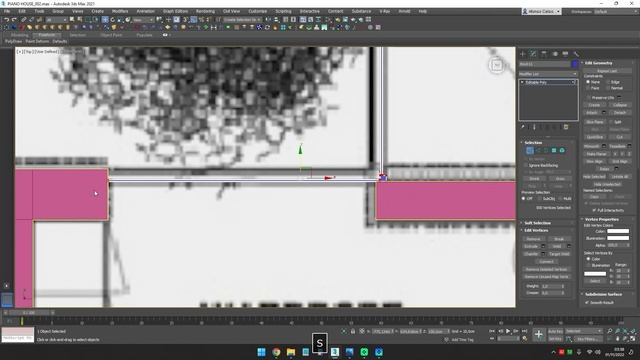Select Edge sub-object level icon

tap(538, 151)
